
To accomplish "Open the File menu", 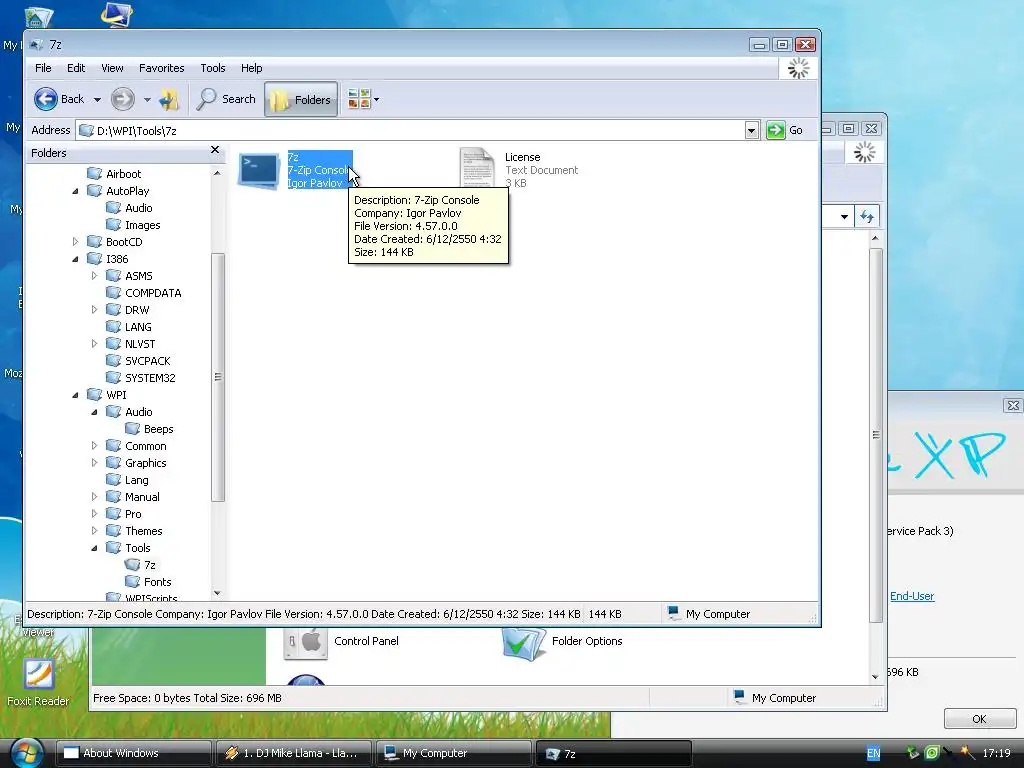I will pyautogui.click(x=43, y=68).
